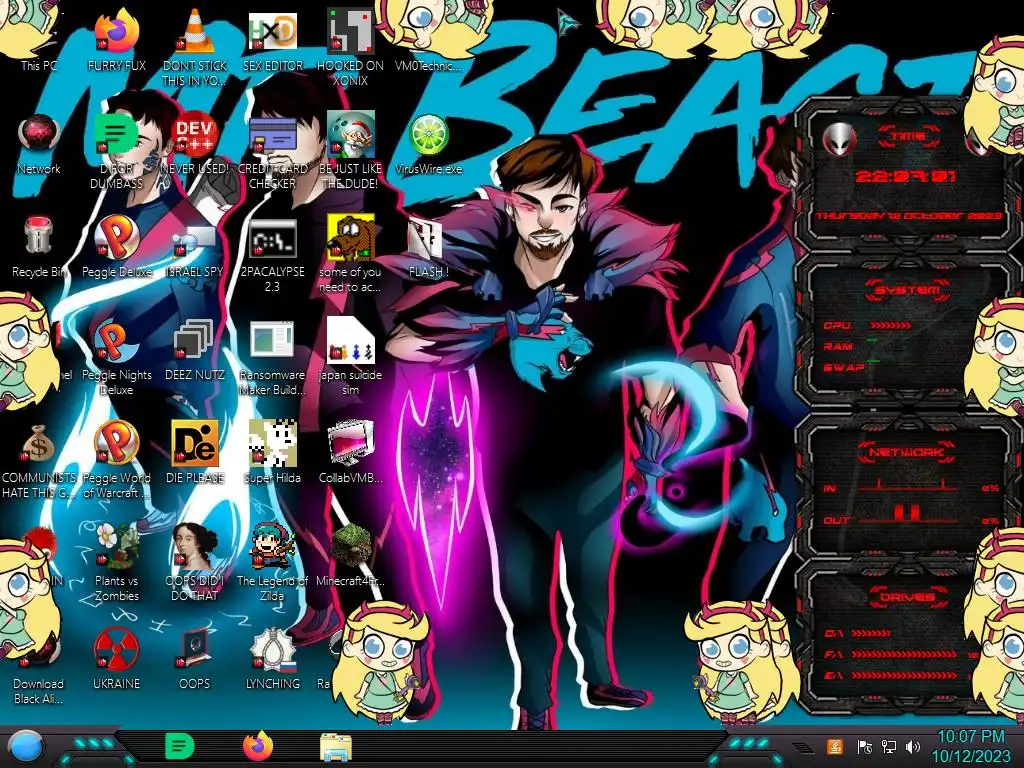Open HOOKED ON XONIX game icon

click(x=350, y=30)
